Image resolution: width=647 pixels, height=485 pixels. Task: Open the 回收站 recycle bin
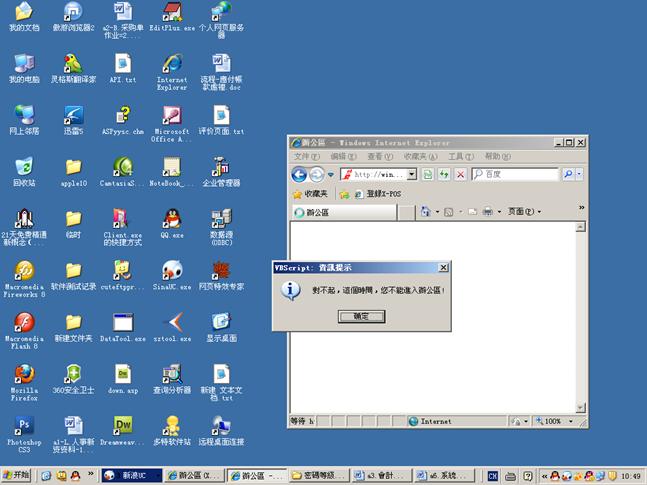coord(24,167)
